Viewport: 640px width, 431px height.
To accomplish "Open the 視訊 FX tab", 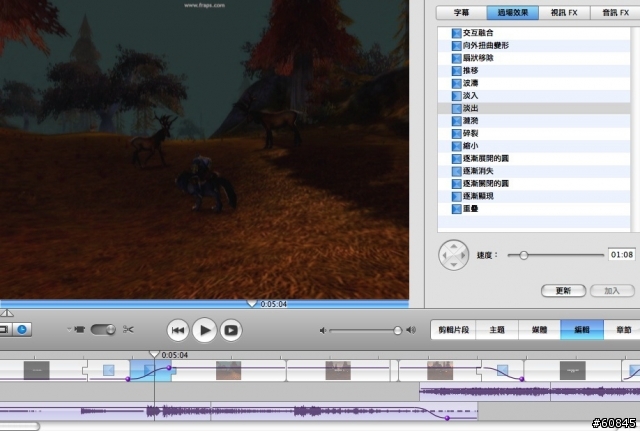I will point(564,13).
